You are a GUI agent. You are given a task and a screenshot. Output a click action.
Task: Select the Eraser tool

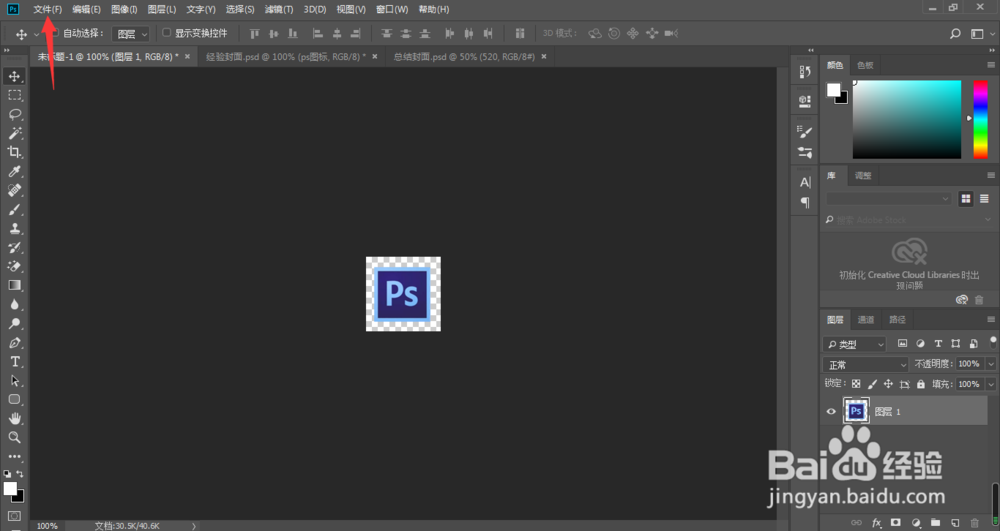(14, 266)
